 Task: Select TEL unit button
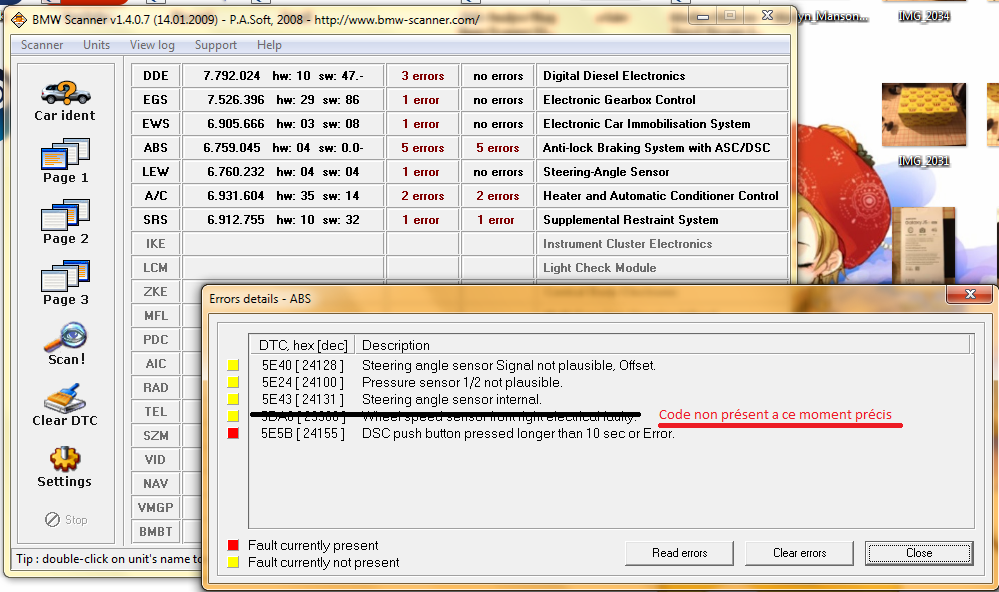coord(156,412)
